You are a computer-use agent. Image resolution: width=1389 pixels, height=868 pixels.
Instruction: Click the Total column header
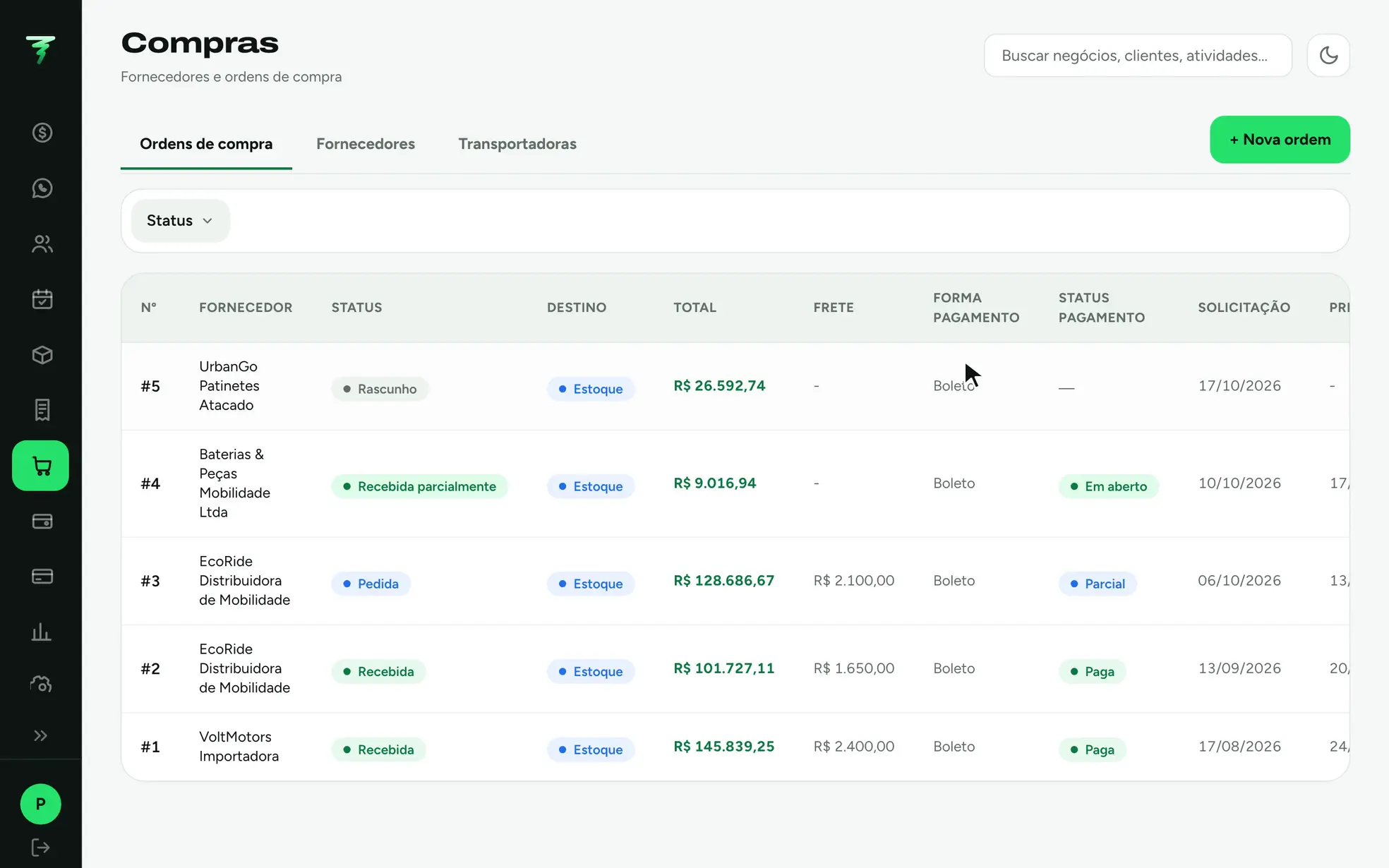click(x=694, y=308)
